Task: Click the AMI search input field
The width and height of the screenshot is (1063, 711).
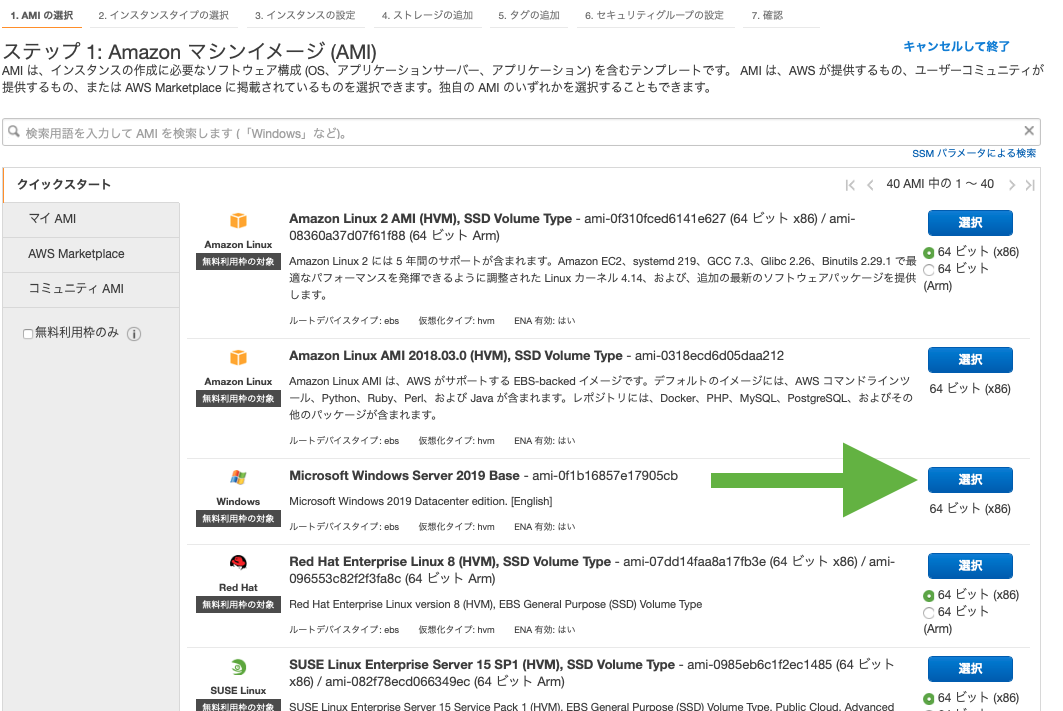Action: point(510,133)
